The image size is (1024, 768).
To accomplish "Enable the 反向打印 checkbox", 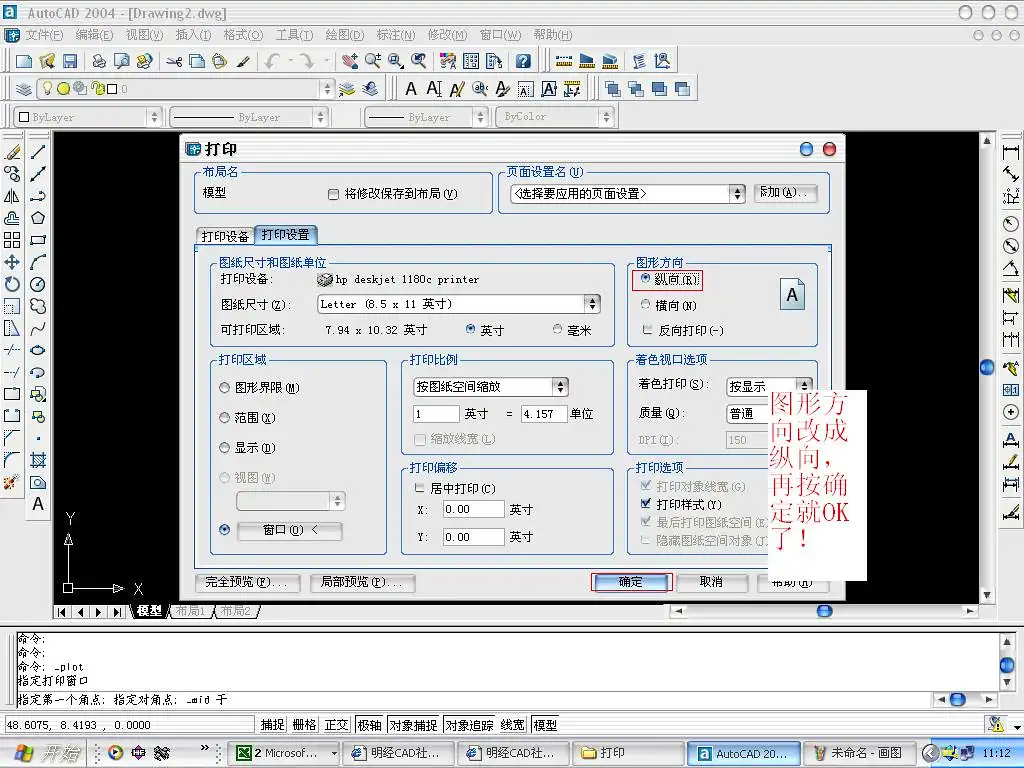I will (x=647, y=330).
